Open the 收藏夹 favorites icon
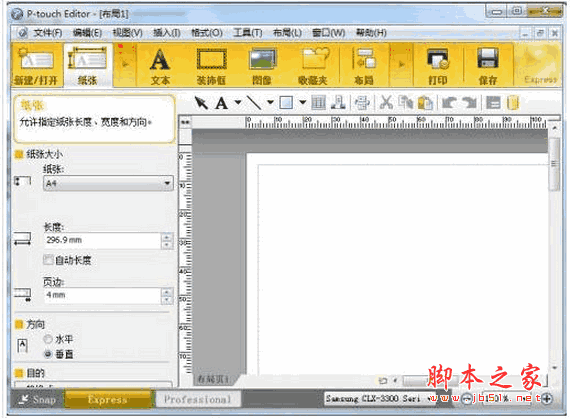 coord(313,65)
